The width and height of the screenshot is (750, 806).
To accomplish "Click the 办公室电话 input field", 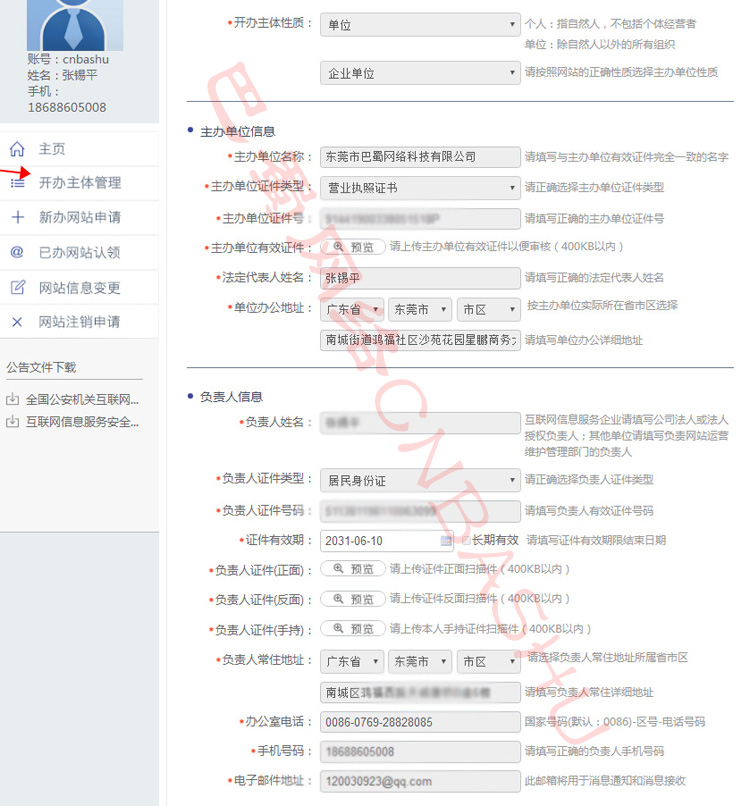I will coord(419,722).
